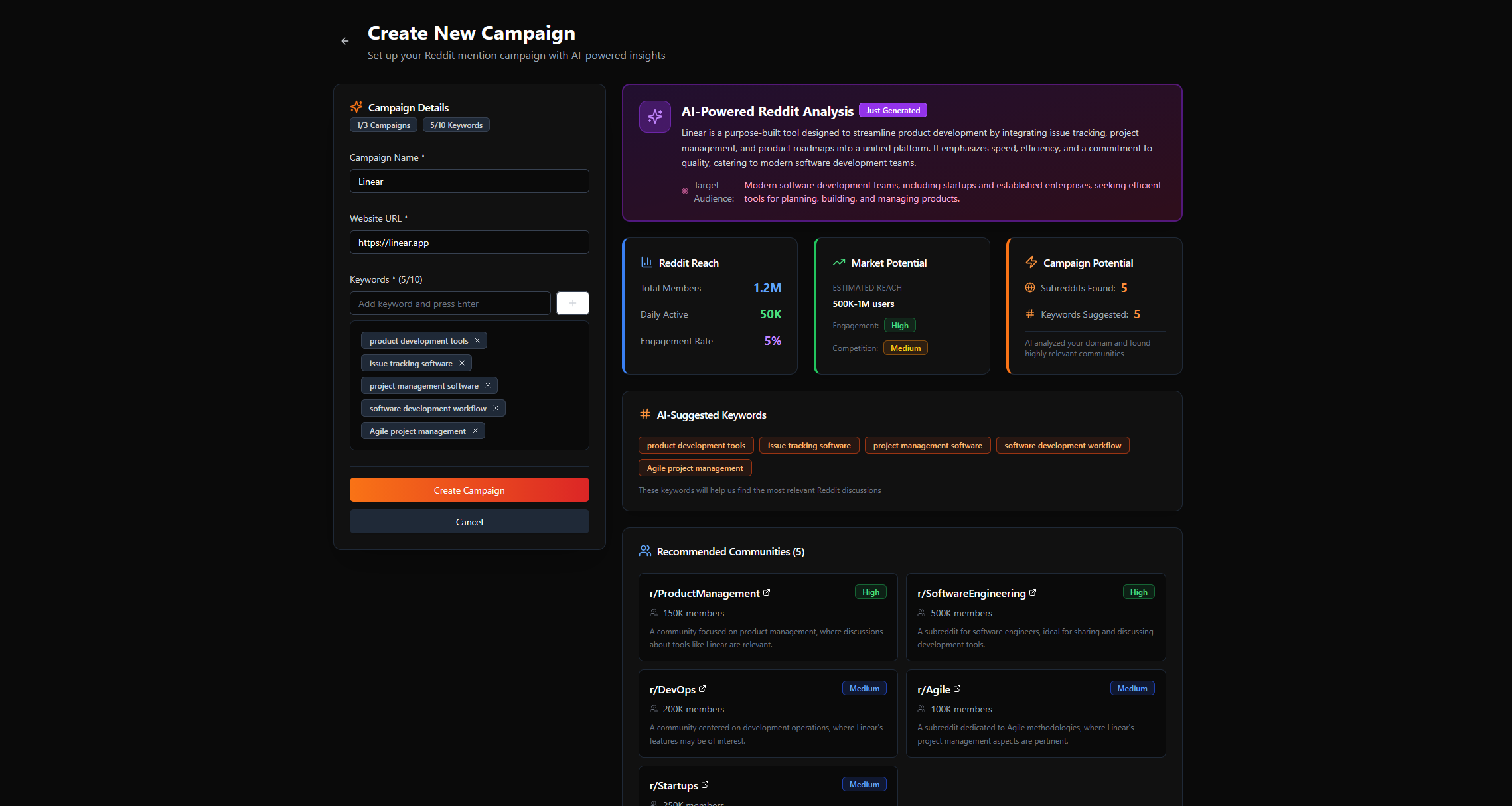
Task: Click the Website URL input field
Action: [x=469, y=242]
